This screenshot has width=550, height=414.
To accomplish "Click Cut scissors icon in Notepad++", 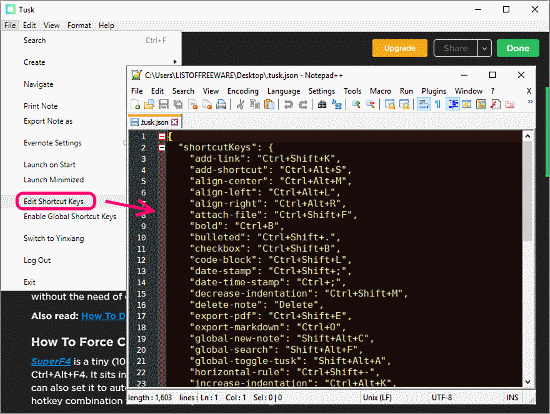I will [x=240, y=104].
